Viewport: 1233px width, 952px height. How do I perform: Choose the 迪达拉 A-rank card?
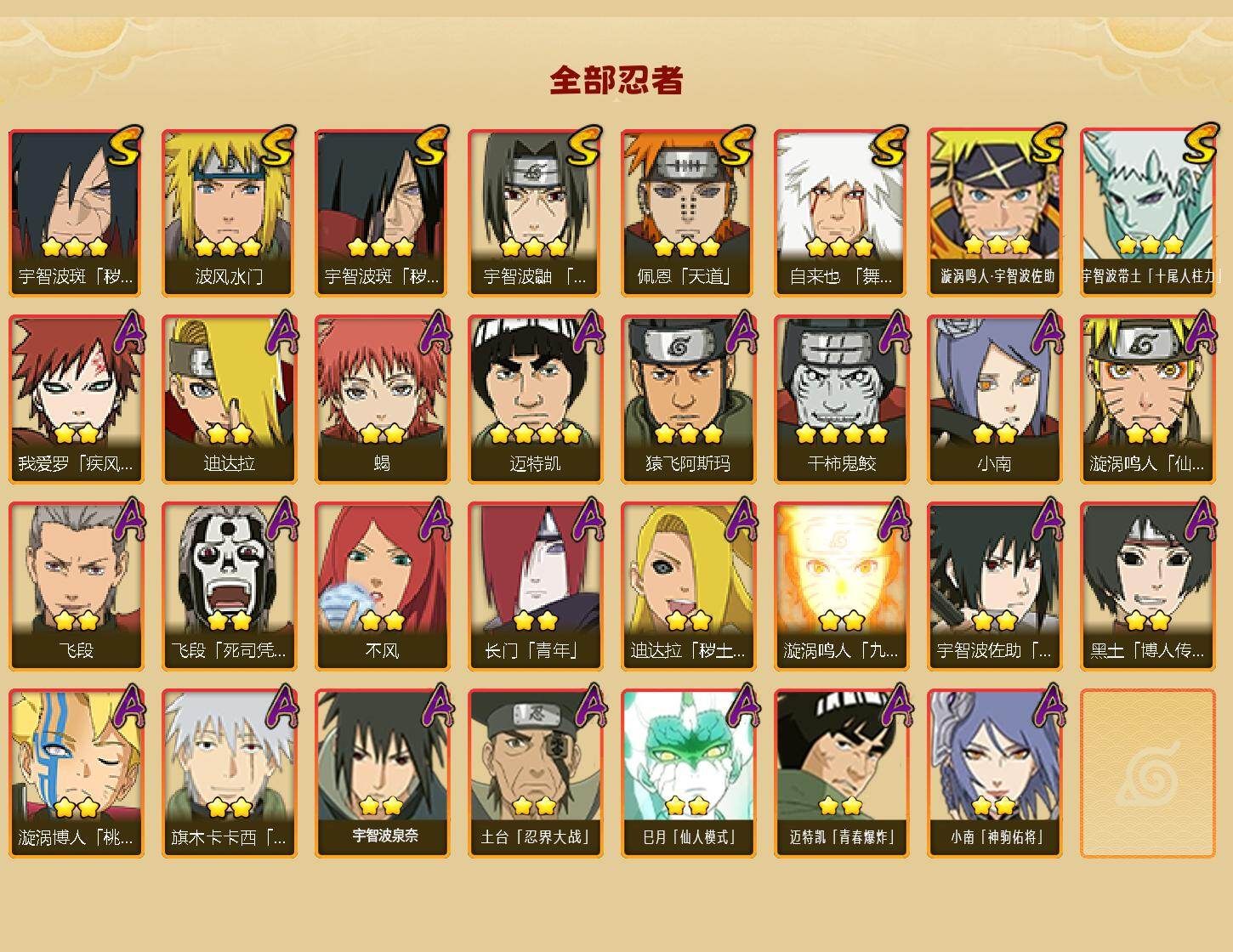pos(229,399)
